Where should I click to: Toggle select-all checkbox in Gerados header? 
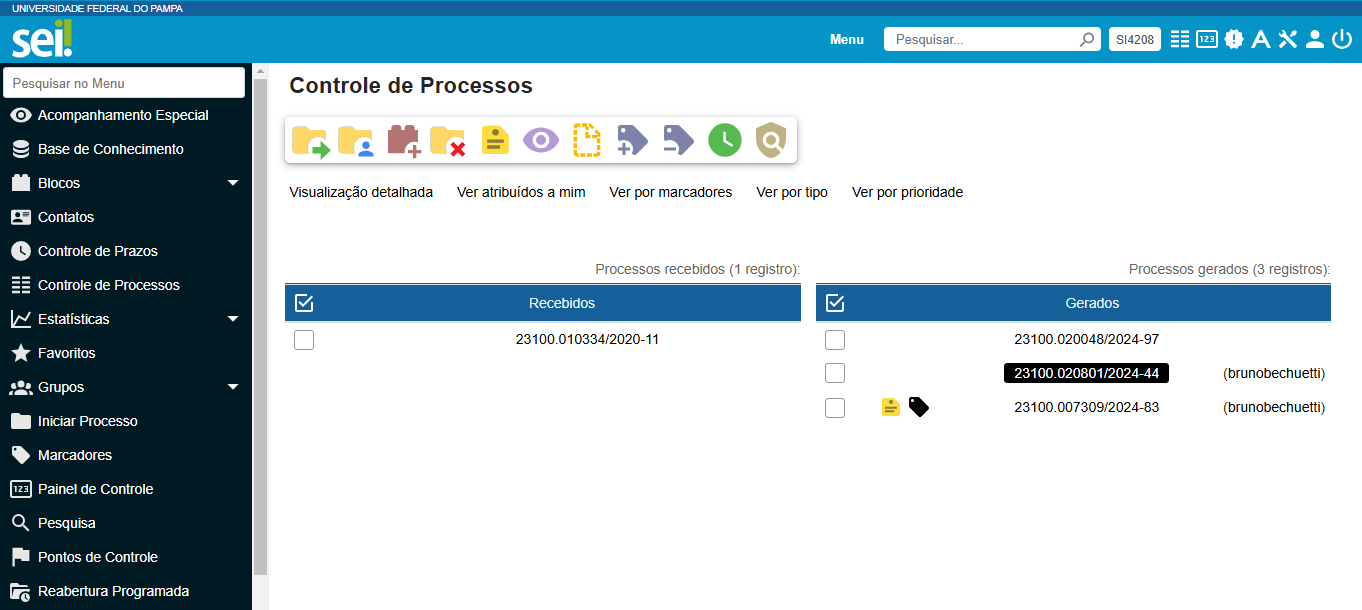[x=835, y=303]
